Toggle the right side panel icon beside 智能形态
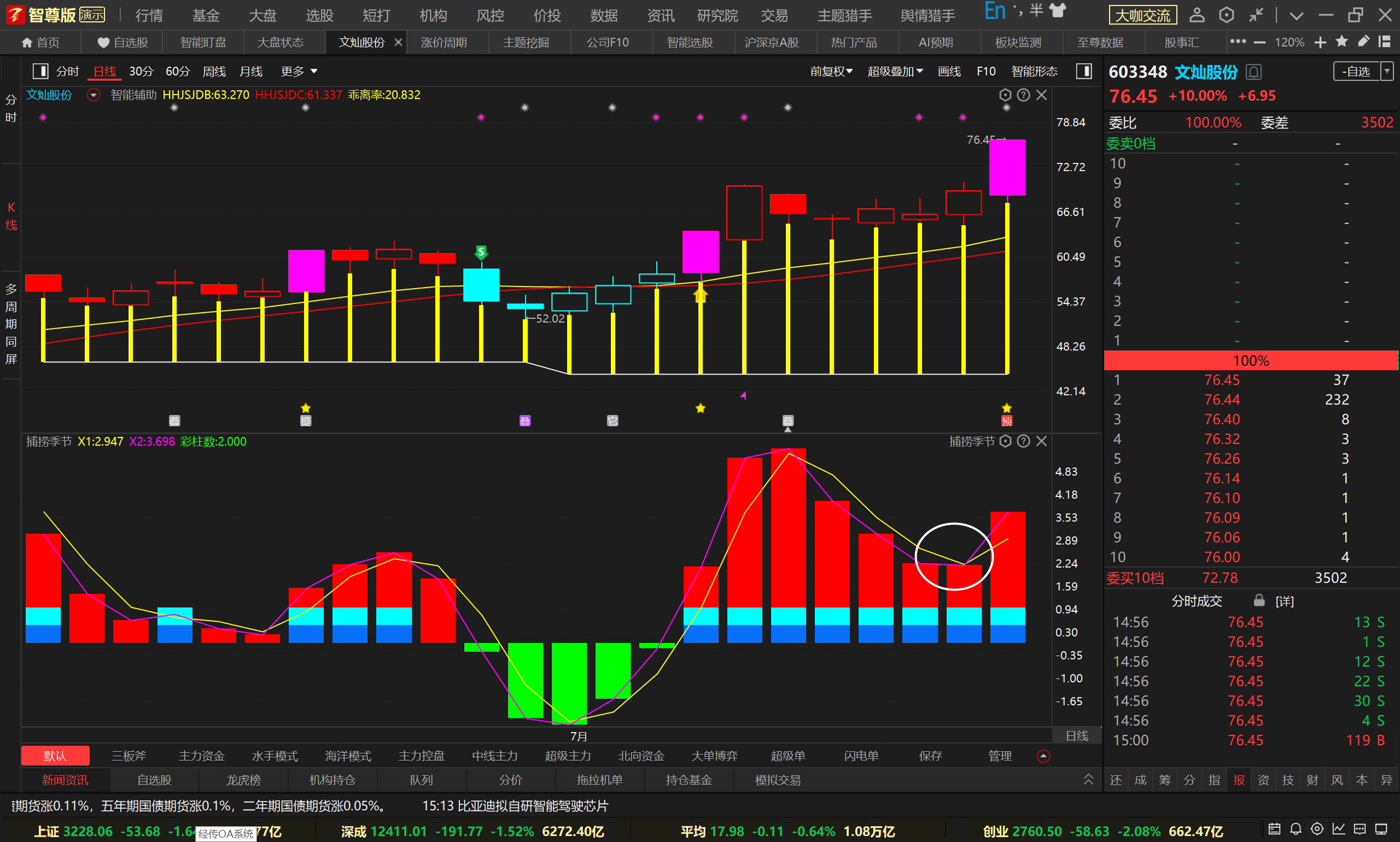This screenshot has width=1400, height=842. (1084, 71)
